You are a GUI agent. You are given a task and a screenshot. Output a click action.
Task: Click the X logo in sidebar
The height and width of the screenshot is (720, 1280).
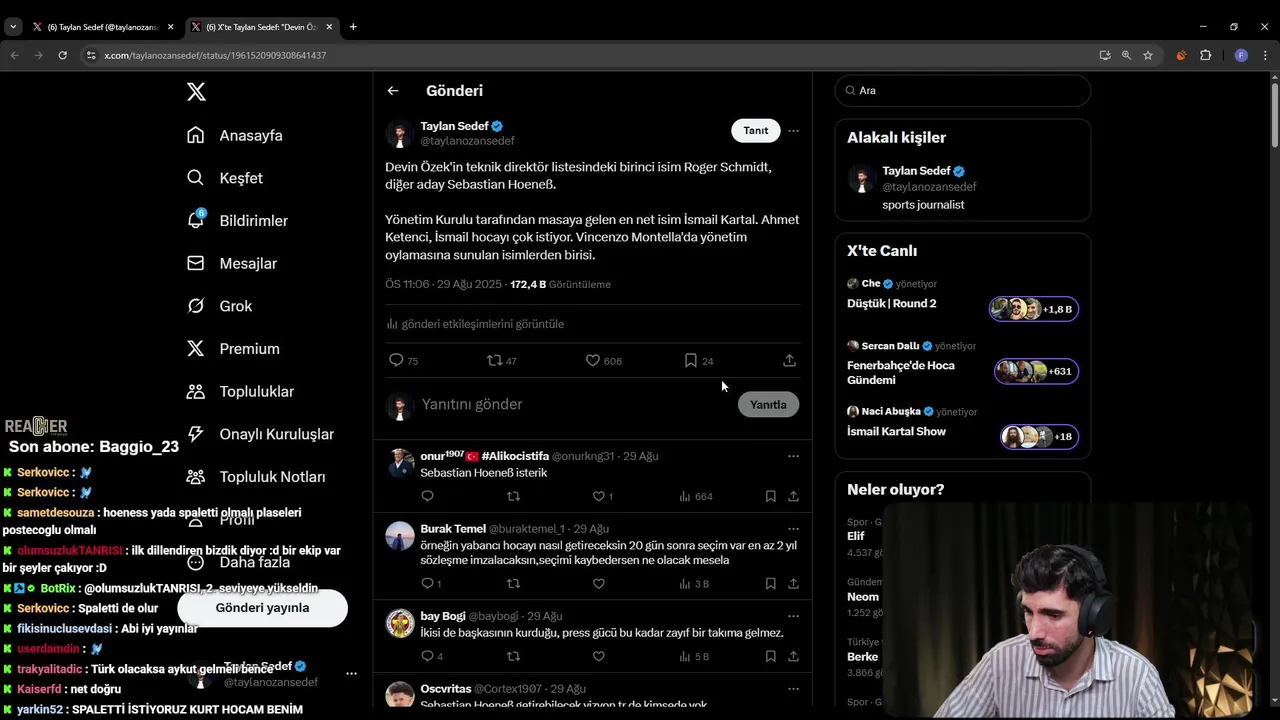[196, 92]
